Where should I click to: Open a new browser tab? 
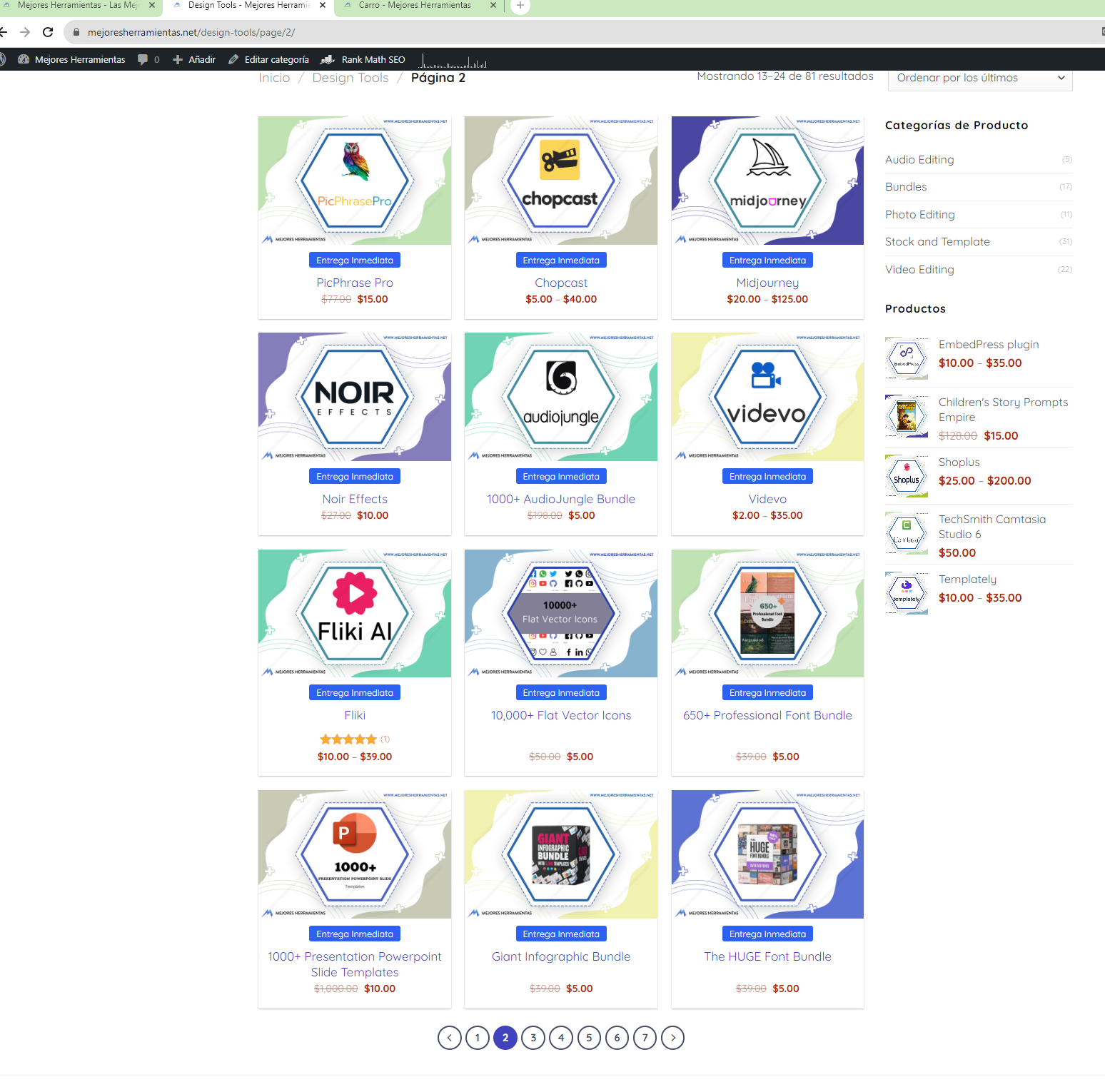click(520, 6)
